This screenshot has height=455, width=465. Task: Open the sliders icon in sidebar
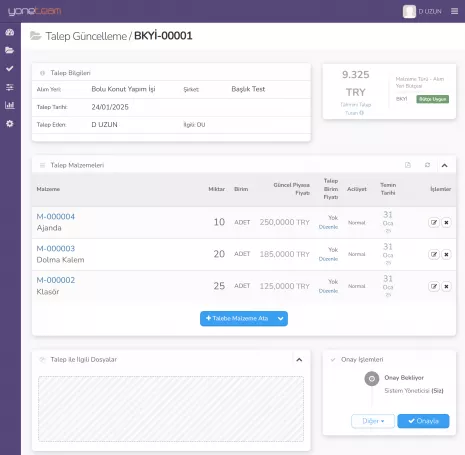click(x=10, y=87)
